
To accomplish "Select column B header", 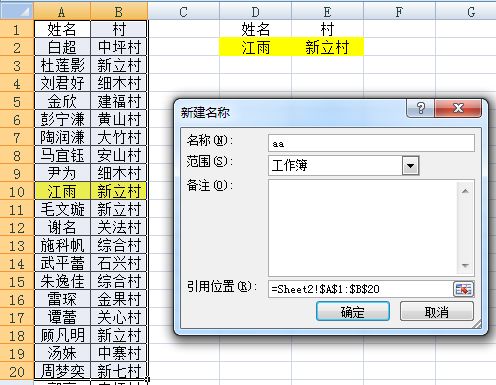I will (119, 12).
